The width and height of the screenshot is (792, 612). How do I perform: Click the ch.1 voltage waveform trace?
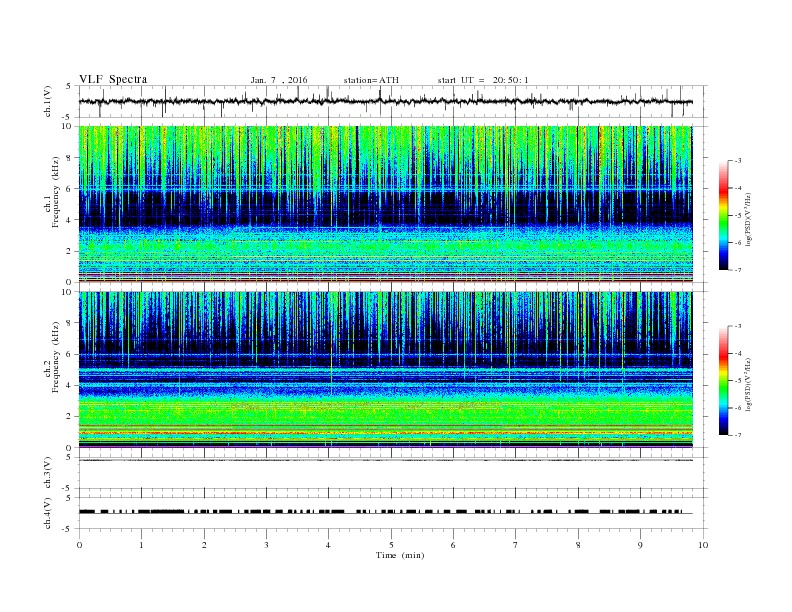[x=385, y=101]
